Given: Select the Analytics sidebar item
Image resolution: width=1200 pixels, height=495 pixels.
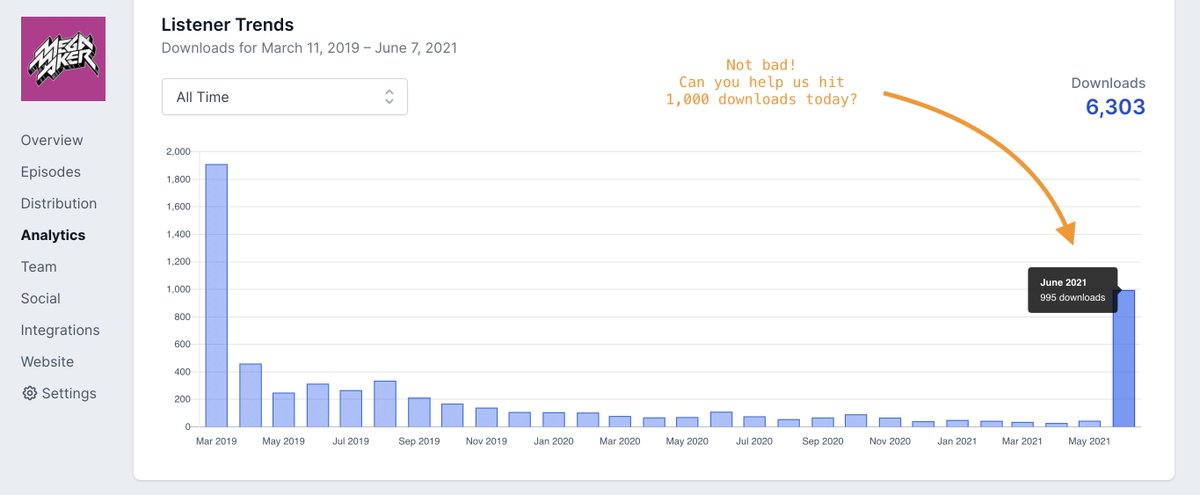Looking at the screenshot, I should click(53, 235).
